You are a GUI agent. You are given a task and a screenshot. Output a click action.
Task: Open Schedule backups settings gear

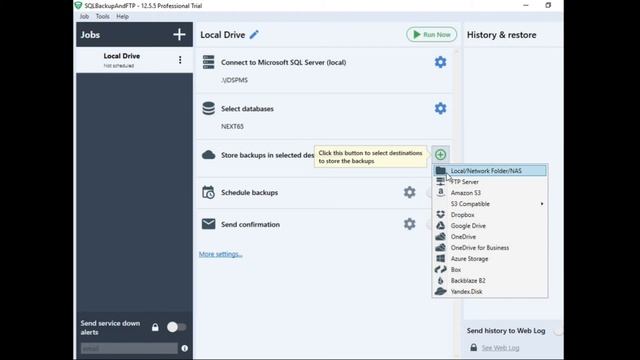(409, 192)
